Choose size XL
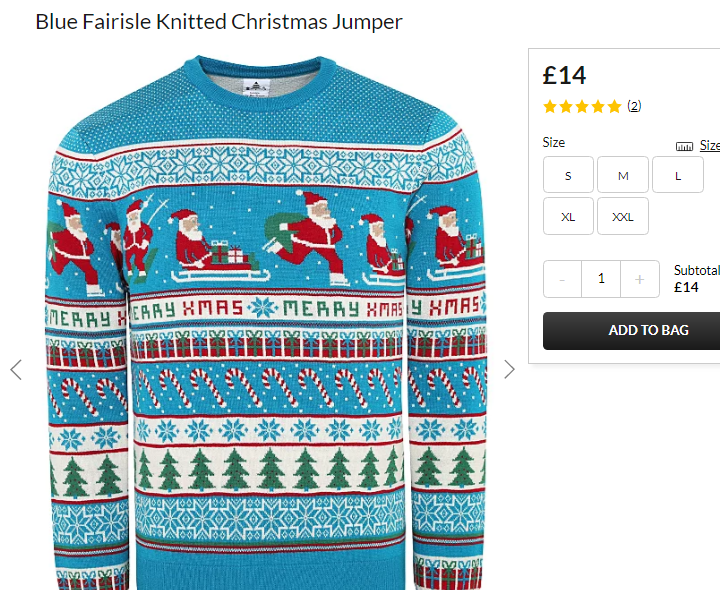Screen dimensions: 720x590 [568, 216]
